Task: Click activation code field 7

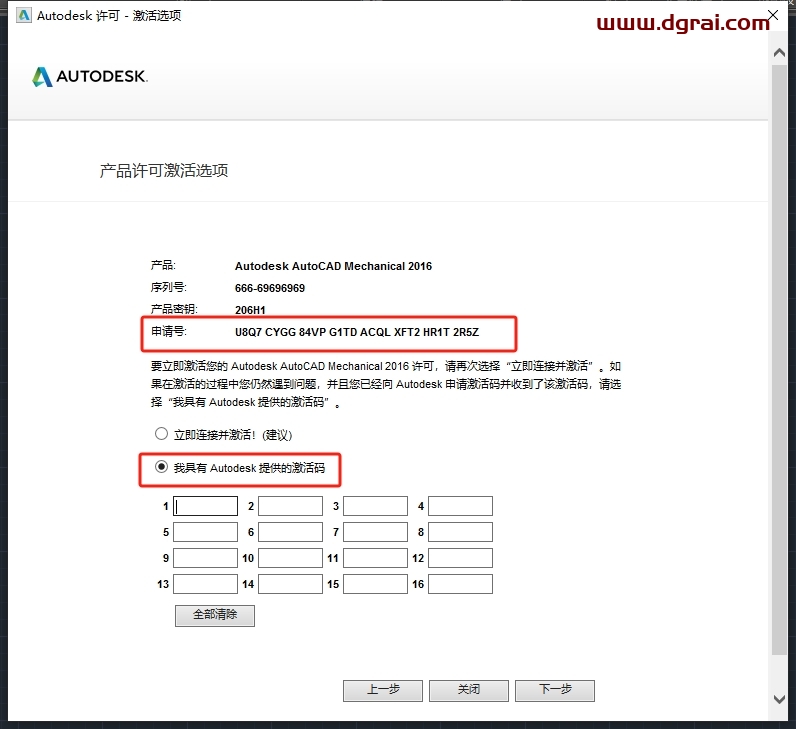Action: click(376, 532)
